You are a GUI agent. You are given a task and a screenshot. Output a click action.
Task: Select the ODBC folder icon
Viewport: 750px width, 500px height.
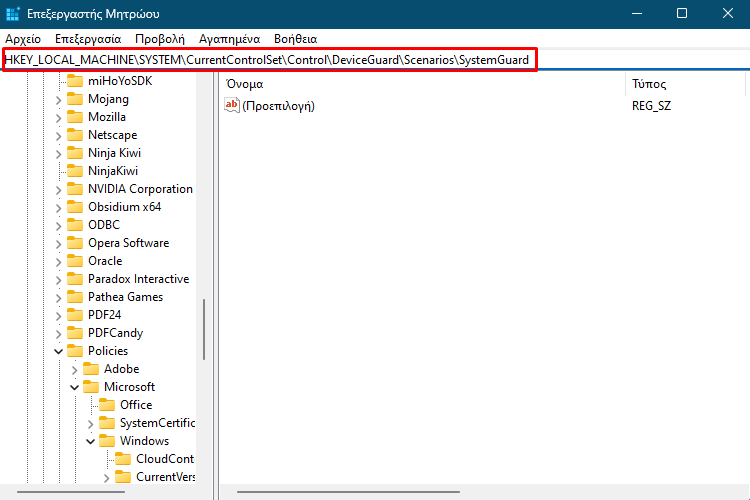pyautogui.click(x=75, y=225)
